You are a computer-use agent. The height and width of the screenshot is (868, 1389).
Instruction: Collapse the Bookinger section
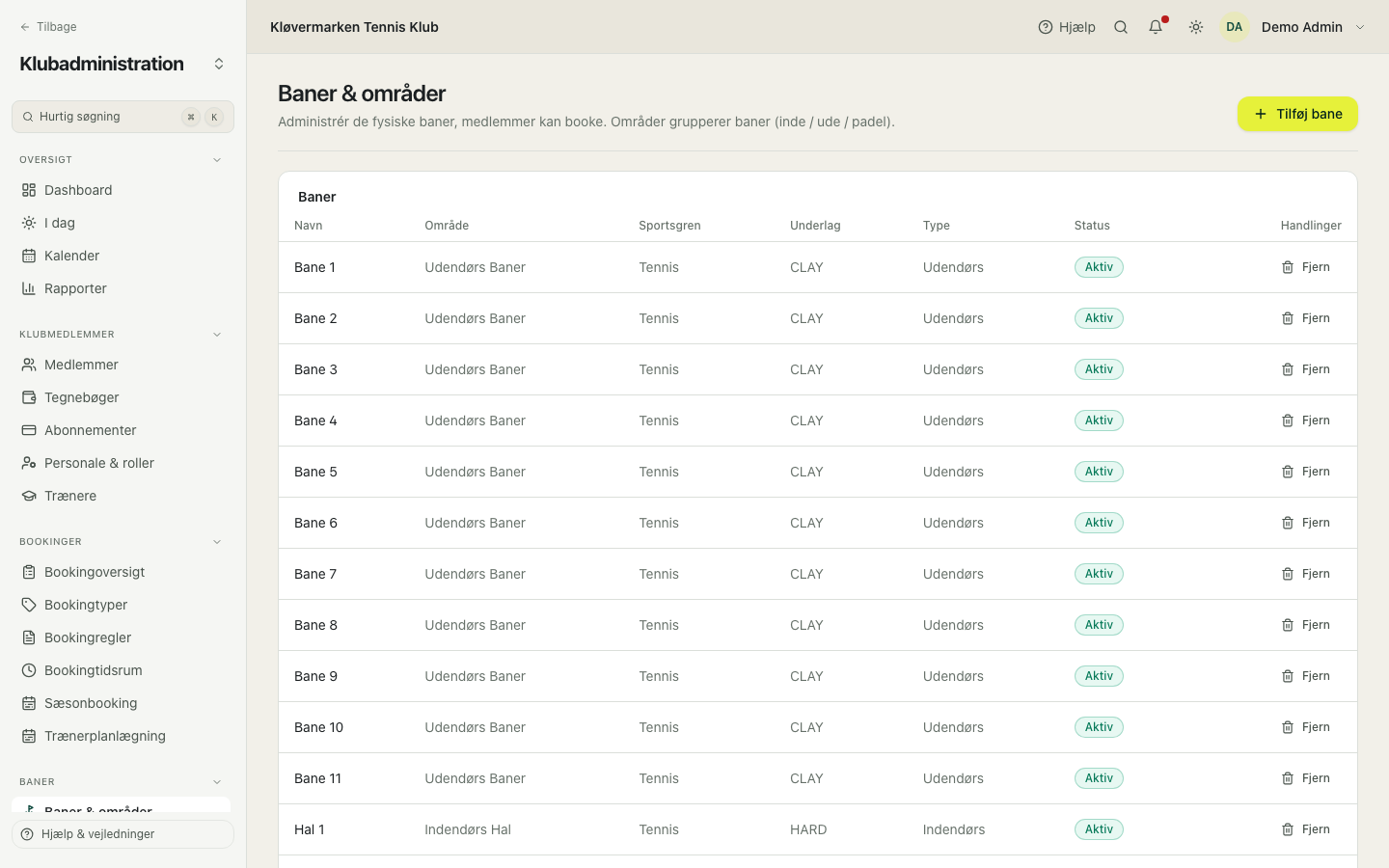(217, 542)
